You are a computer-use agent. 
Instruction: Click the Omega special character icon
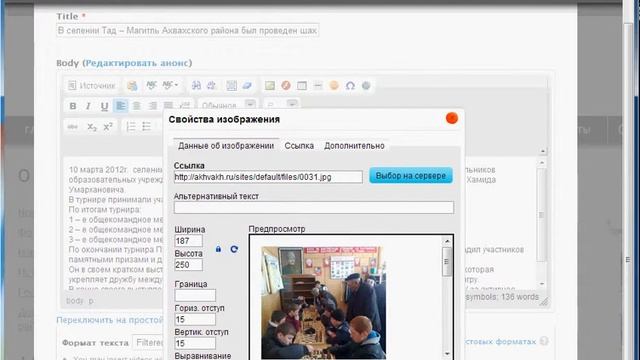pos(350,85)
